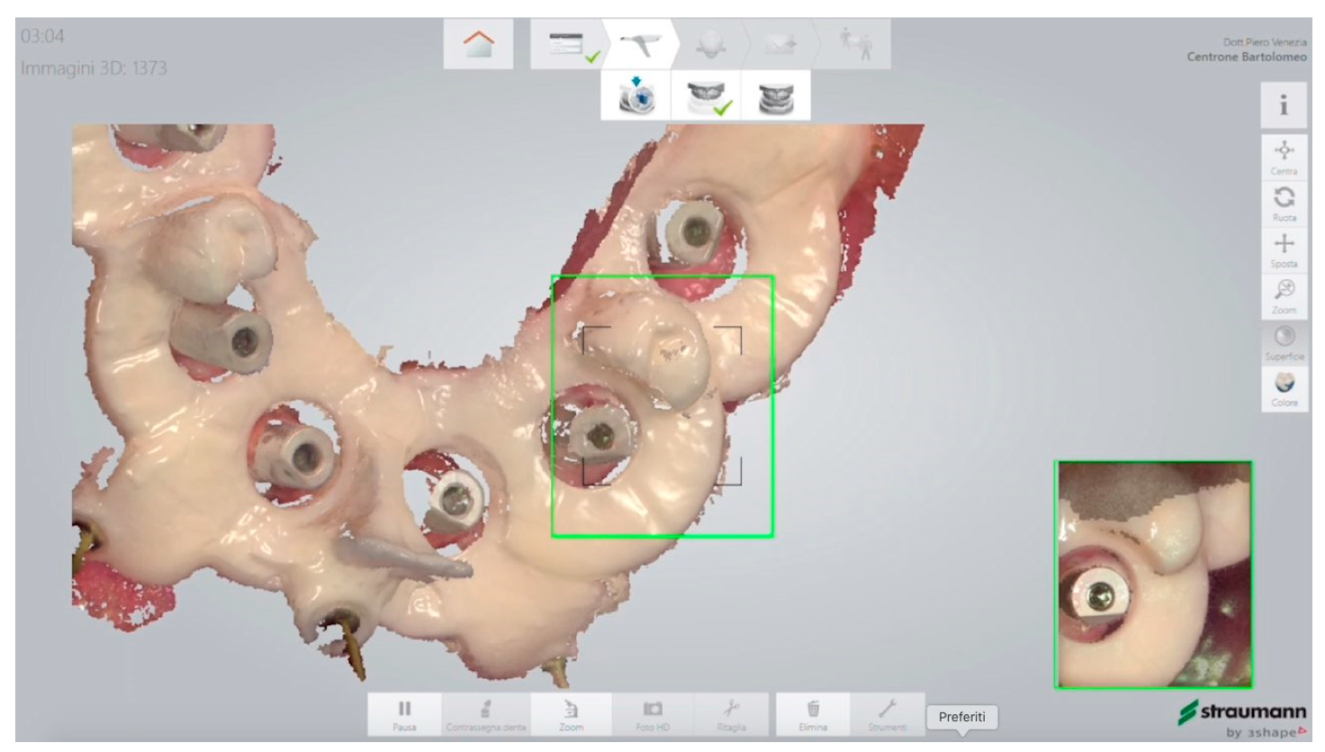Activate the Ruota rotate tool
The height and width of the screenshot is (752, 1325).
click(1283, 201)
